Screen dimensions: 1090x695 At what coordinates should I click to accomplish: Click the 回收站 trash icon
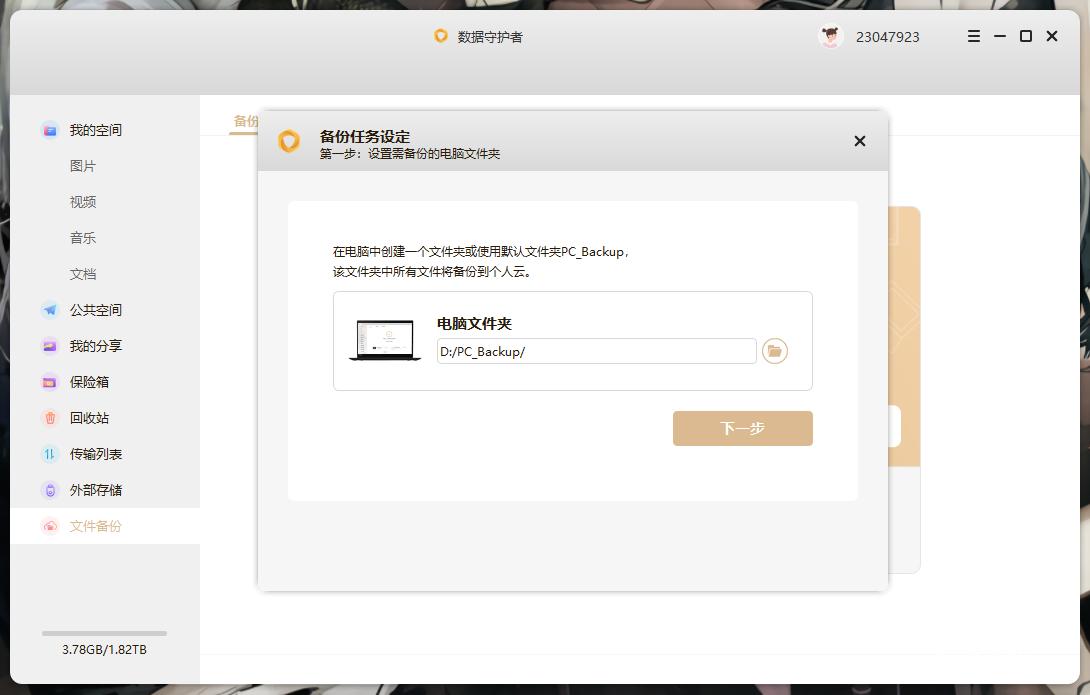tap(49, 418)
